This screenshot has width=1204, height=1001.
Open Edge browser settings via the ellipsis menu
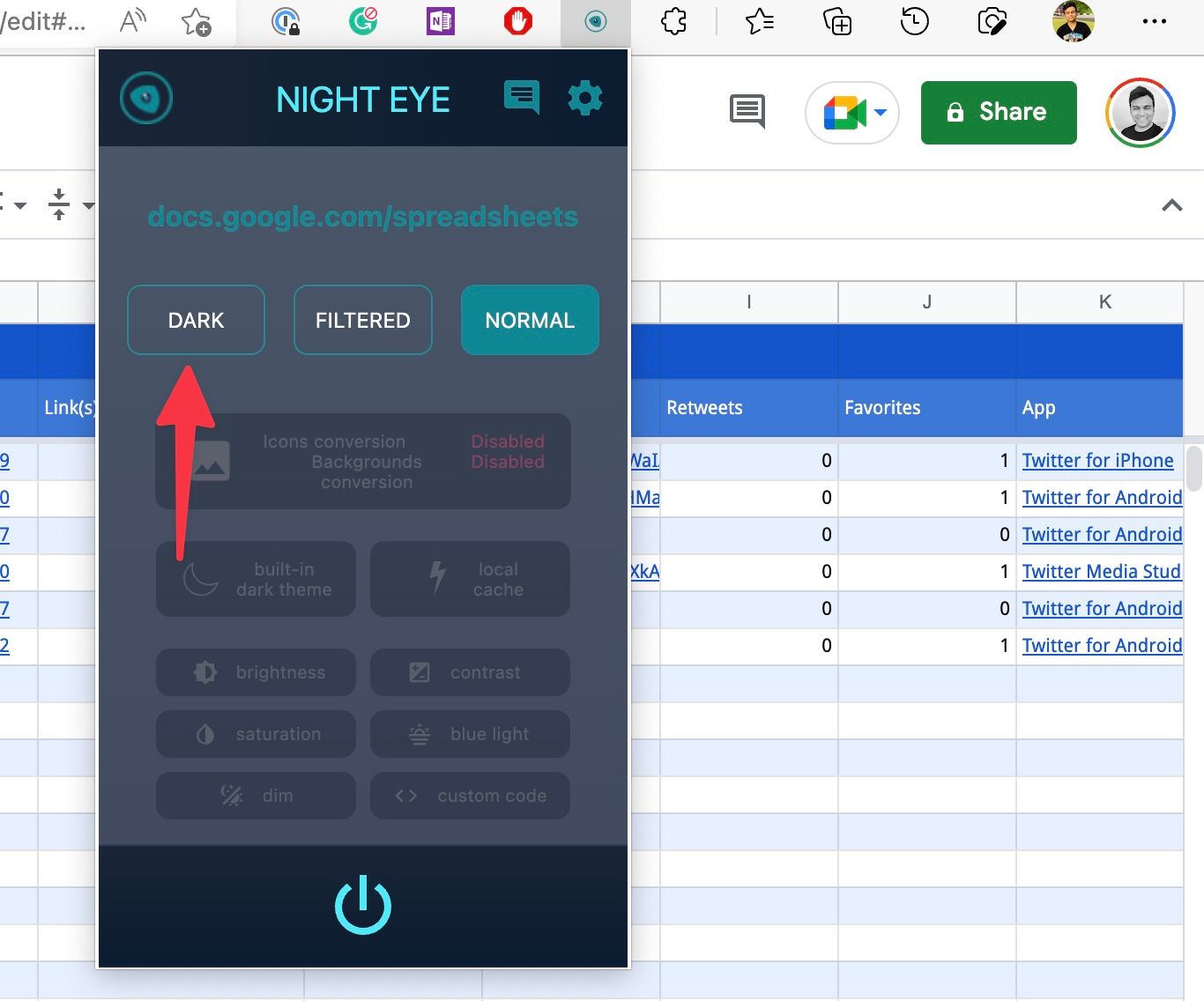pos(1155,21)
